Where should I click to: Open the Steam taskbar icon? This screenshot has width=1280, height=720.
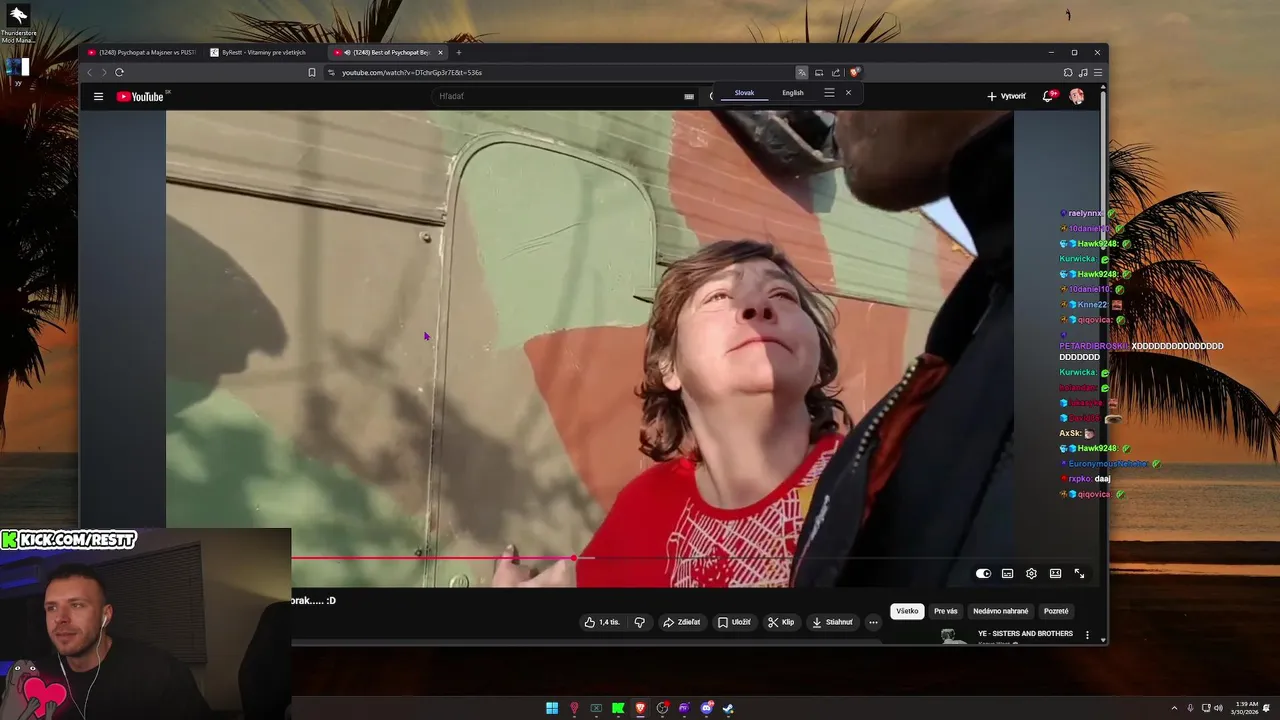[x=728, y=708]
